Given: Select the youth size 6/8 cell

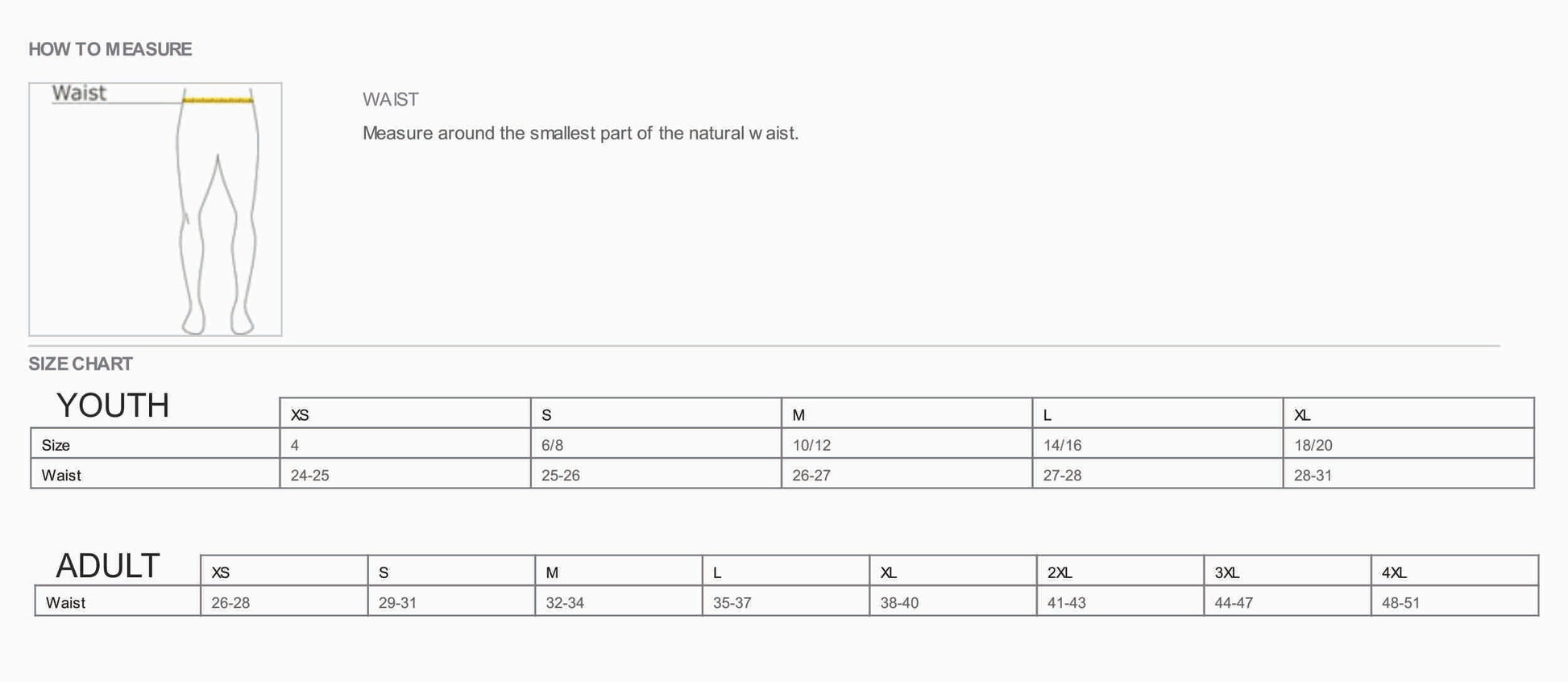Looking at the screenshot, I should (553, 445).
